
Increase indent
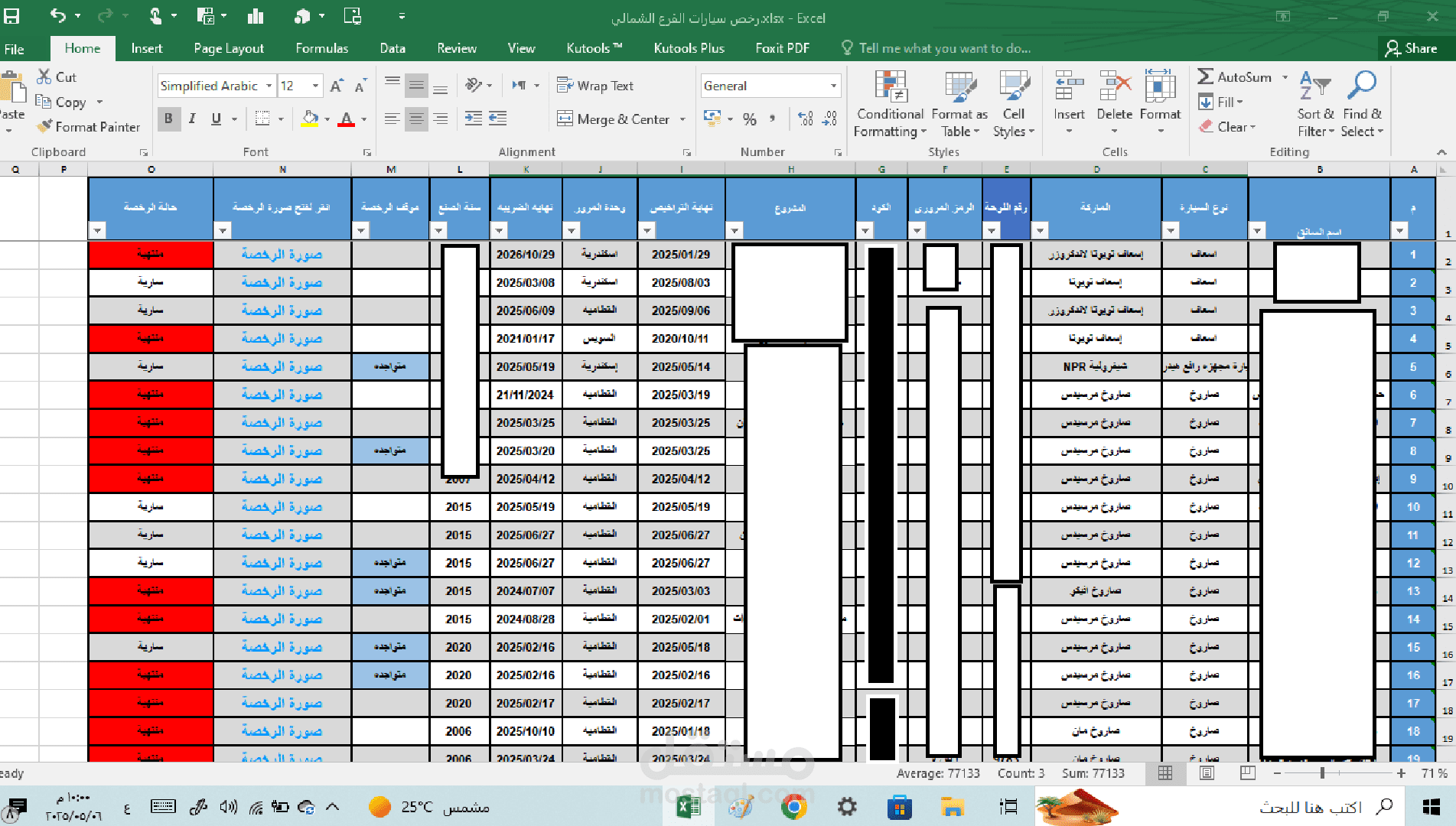(498, 119)
